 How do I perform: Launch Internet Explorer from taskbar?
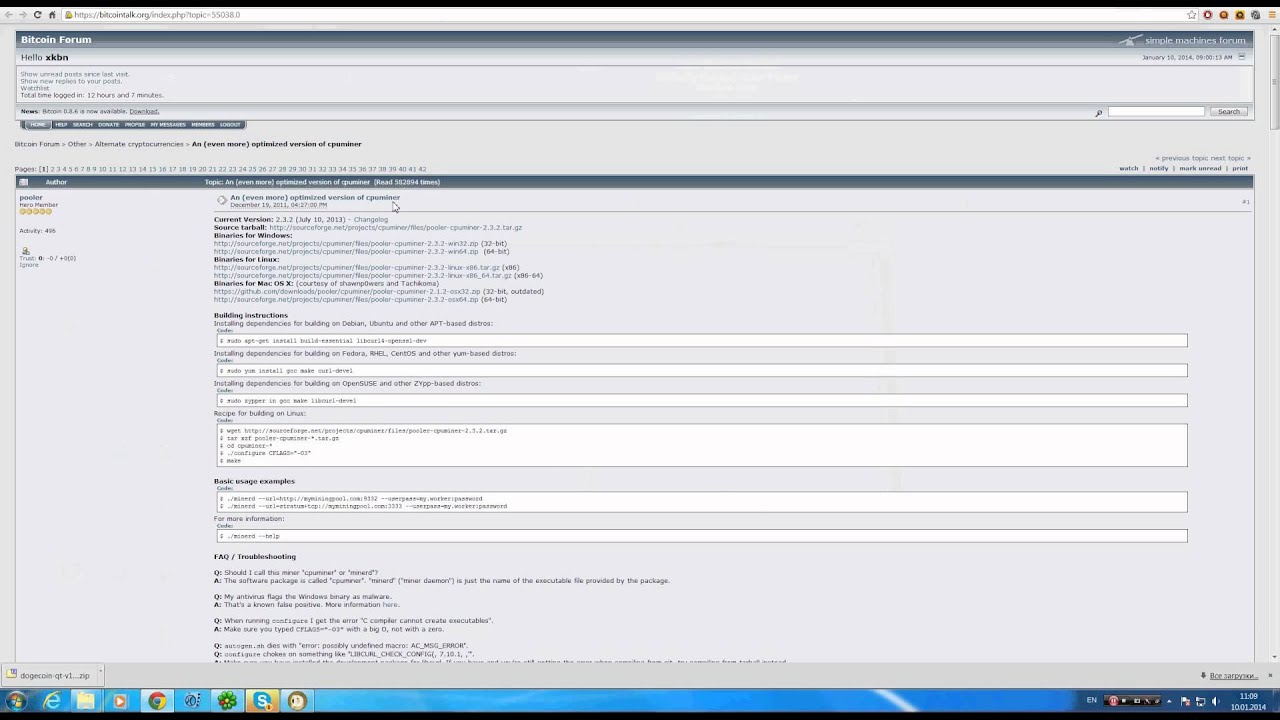click(52, 702)
